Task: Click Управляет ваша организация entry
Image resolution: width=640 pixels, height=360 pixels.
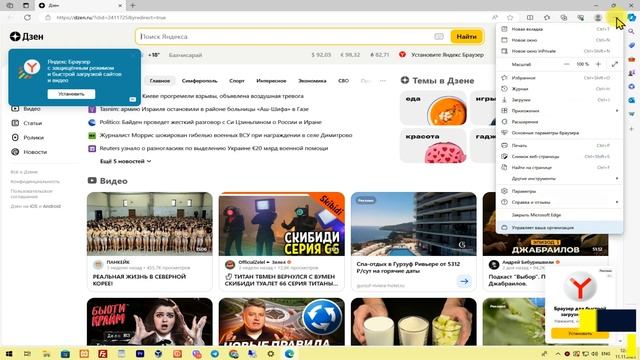Action: [559, 227]
